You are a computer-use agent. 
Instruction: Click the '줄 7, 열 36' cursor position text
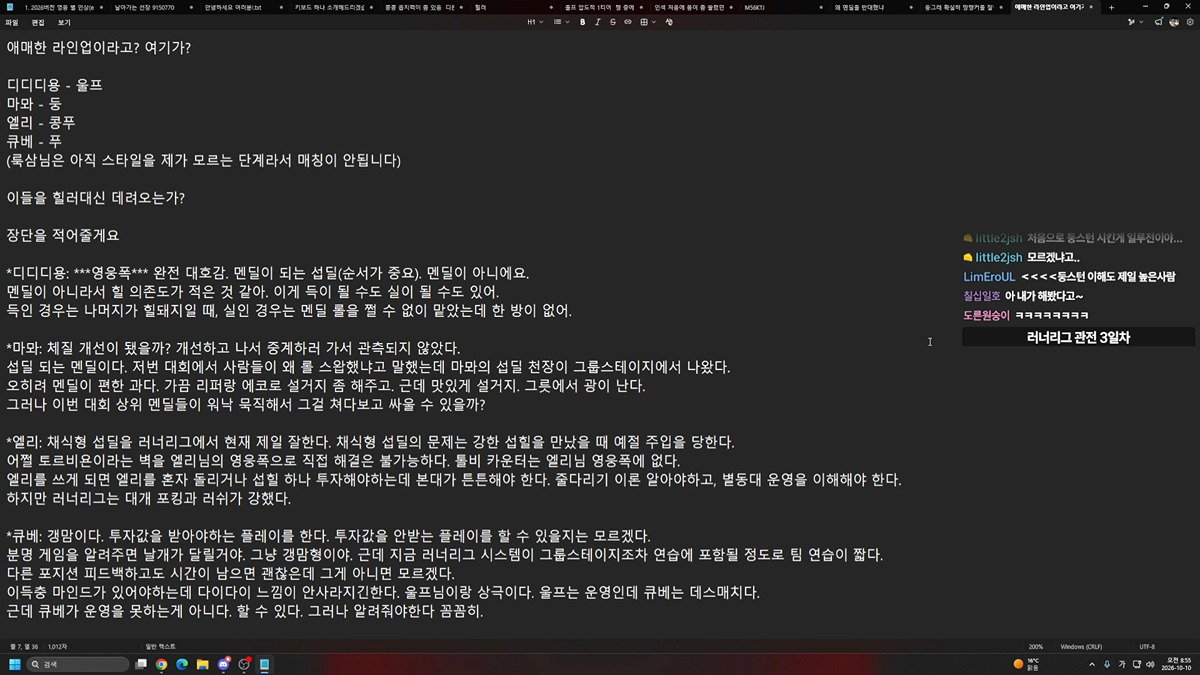22,647
